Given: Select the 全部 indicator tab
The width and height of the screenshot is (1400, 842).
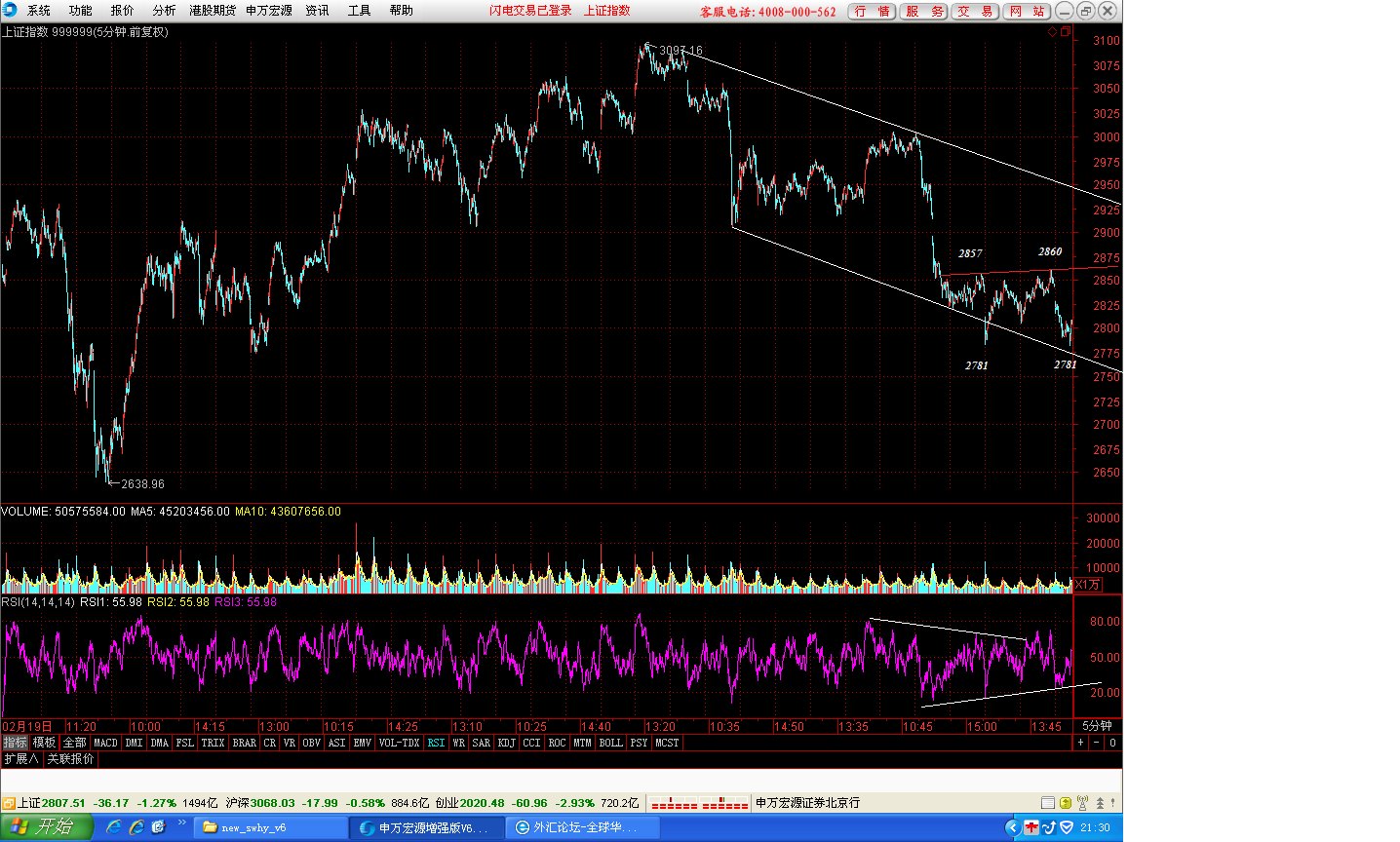Looking at the screenshot, I should (75, 743).
